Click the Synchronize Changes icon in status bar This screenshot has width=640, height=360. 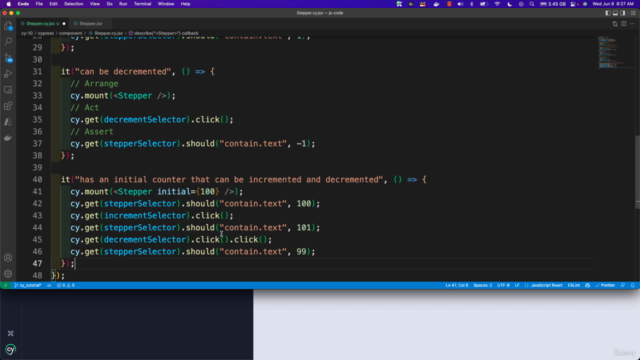pyautogui.click(x=49, y=285)
